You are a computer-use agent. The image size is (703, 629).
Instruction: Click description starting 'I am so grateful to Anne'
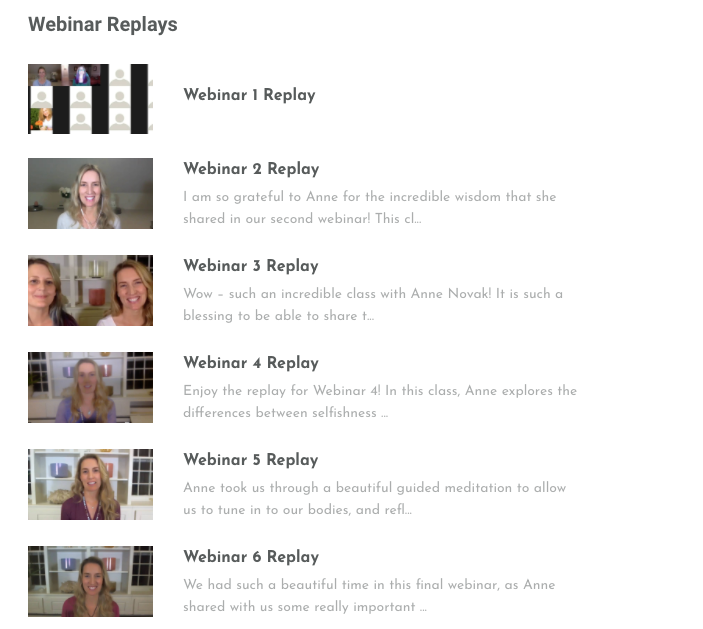[x=370, y=208]
